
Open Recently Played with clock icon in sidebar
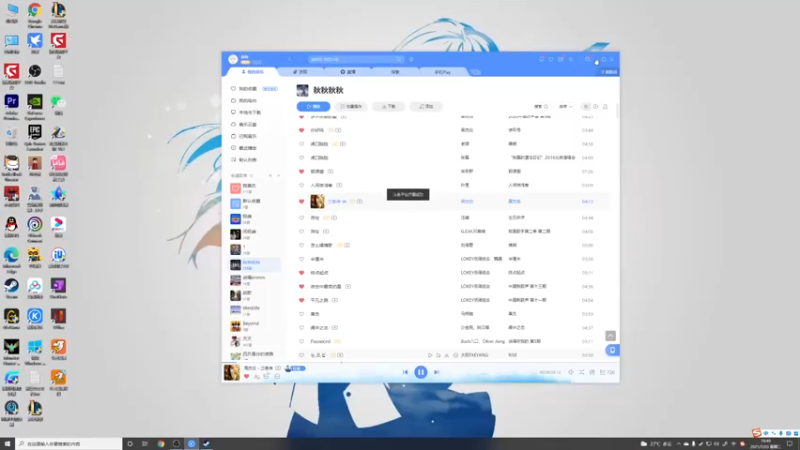pos(244,148)
